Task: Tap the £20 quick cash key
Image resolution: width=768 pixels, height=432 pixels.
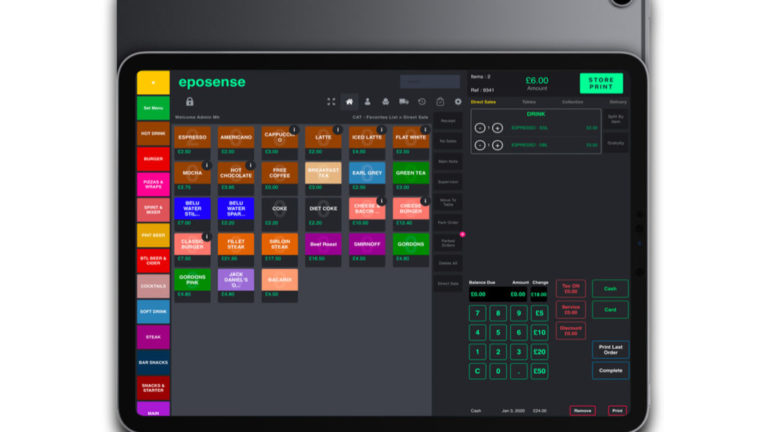Action: click(539, 351)
